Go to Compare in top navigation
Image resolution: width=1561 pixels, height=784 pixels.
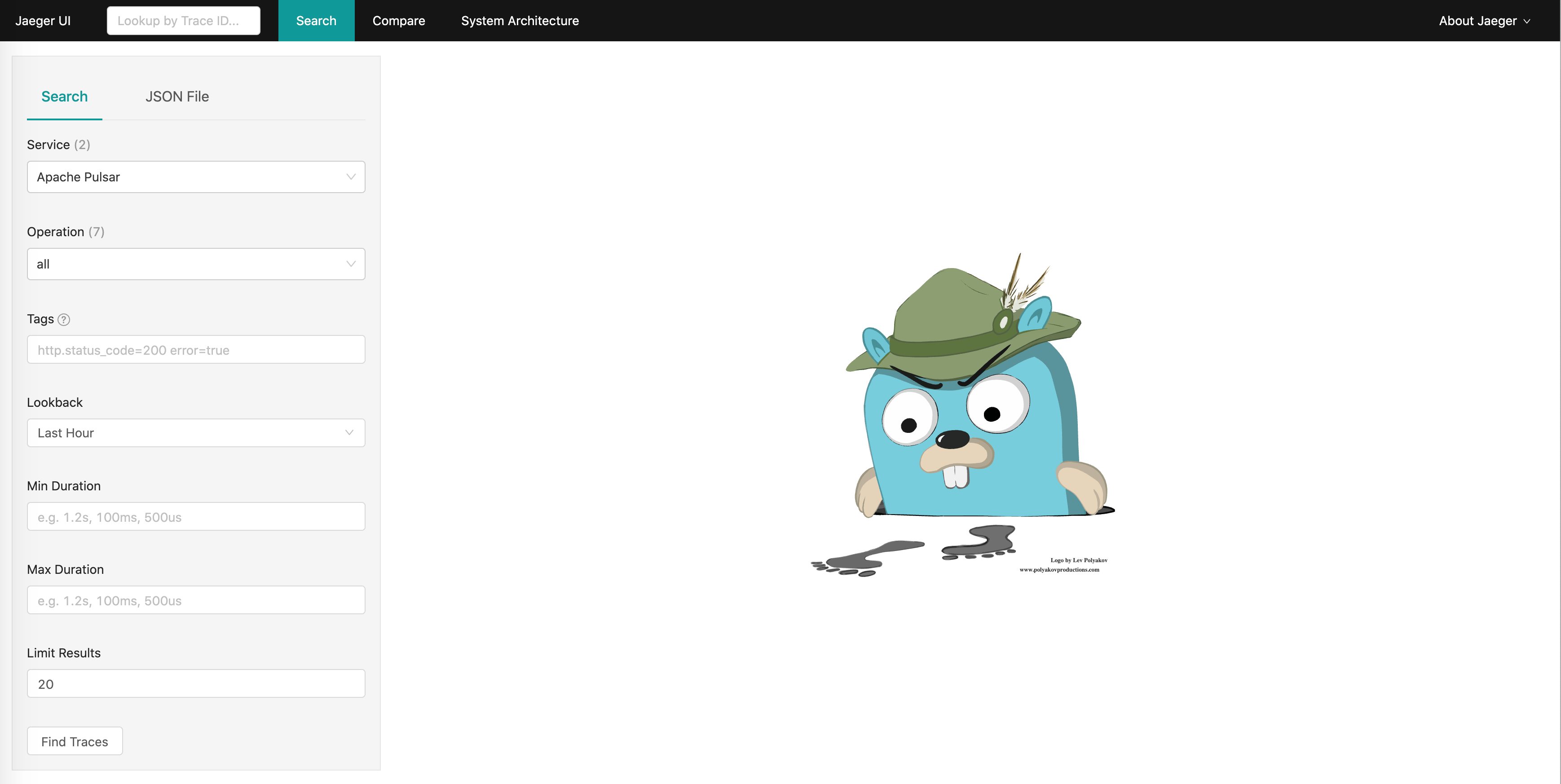[398, 21]
